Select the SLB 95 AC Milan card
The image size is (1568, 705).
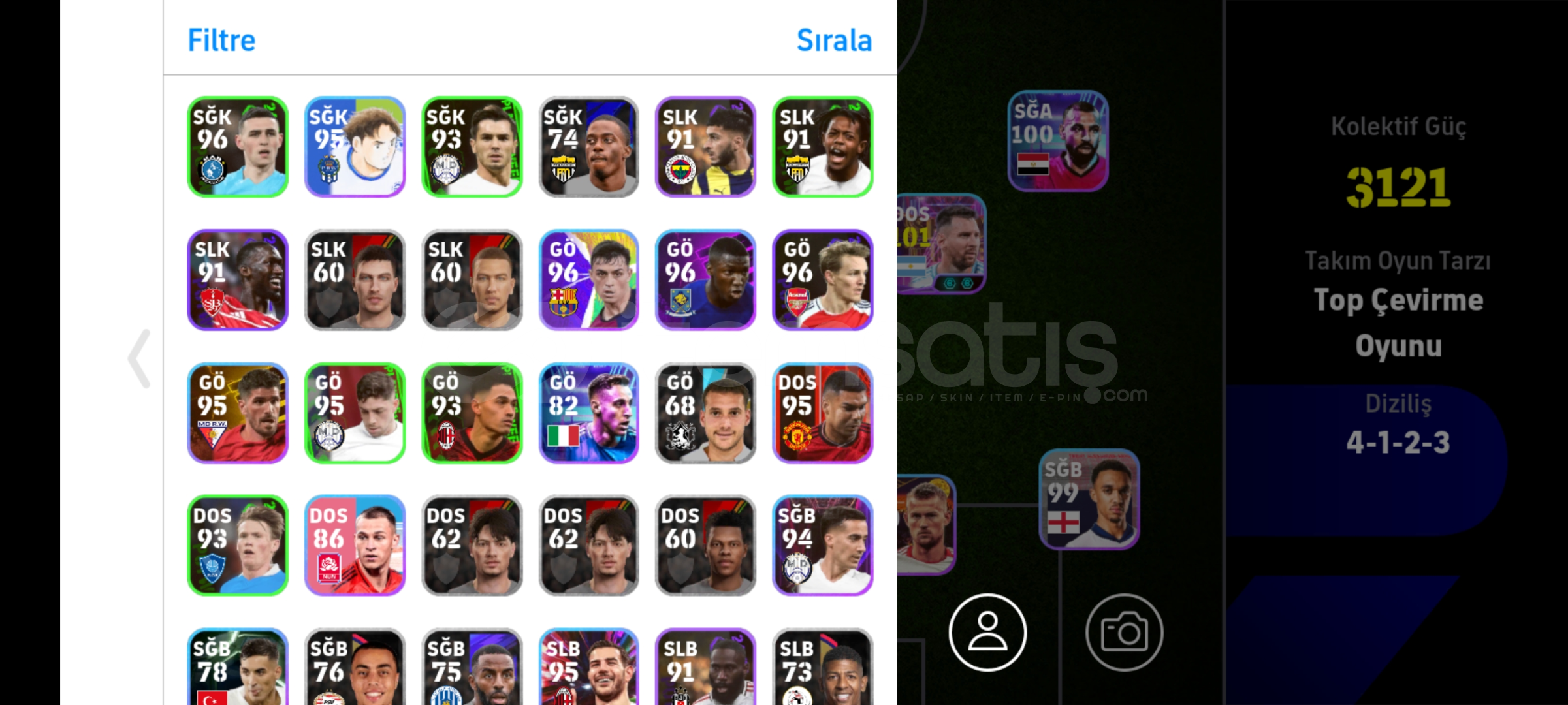coord(588,666)
